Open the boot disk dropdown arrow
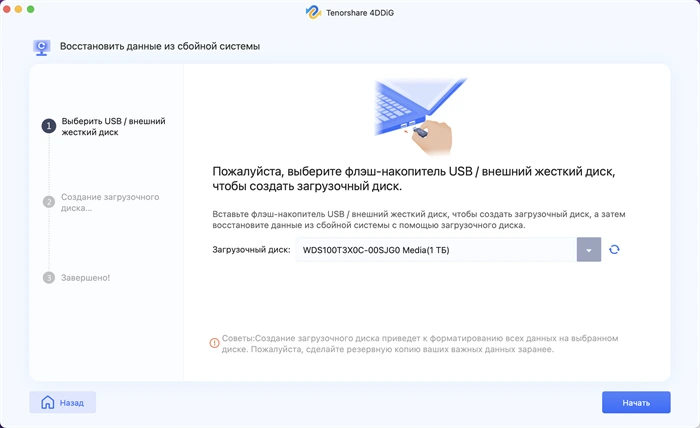Screen dimensions: 700x428 tap(589, 249)
